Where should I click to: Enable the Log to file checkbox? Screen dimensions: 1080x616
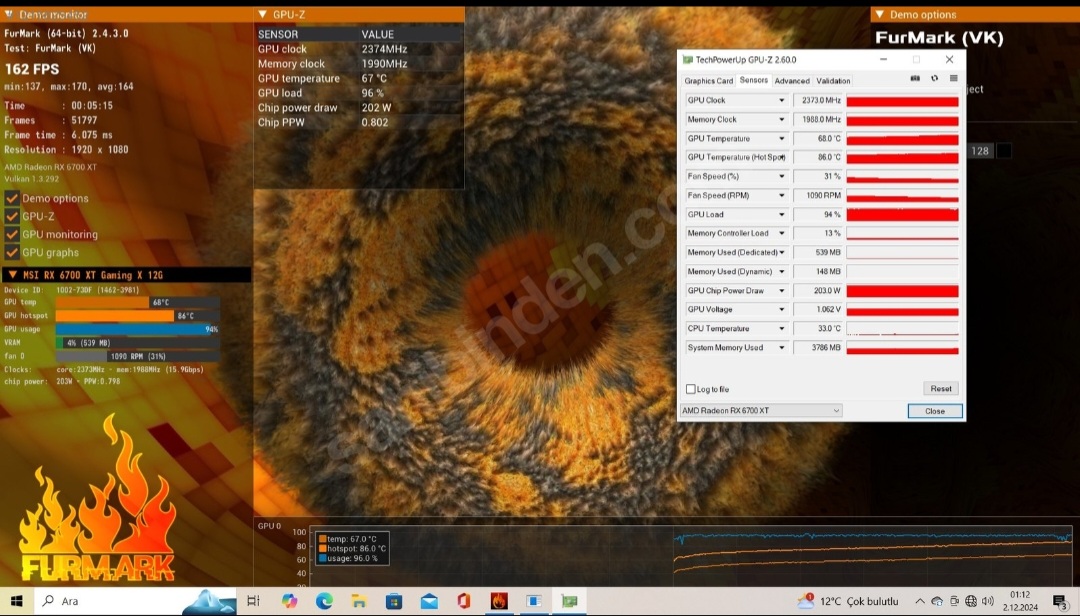pos(691,389)
